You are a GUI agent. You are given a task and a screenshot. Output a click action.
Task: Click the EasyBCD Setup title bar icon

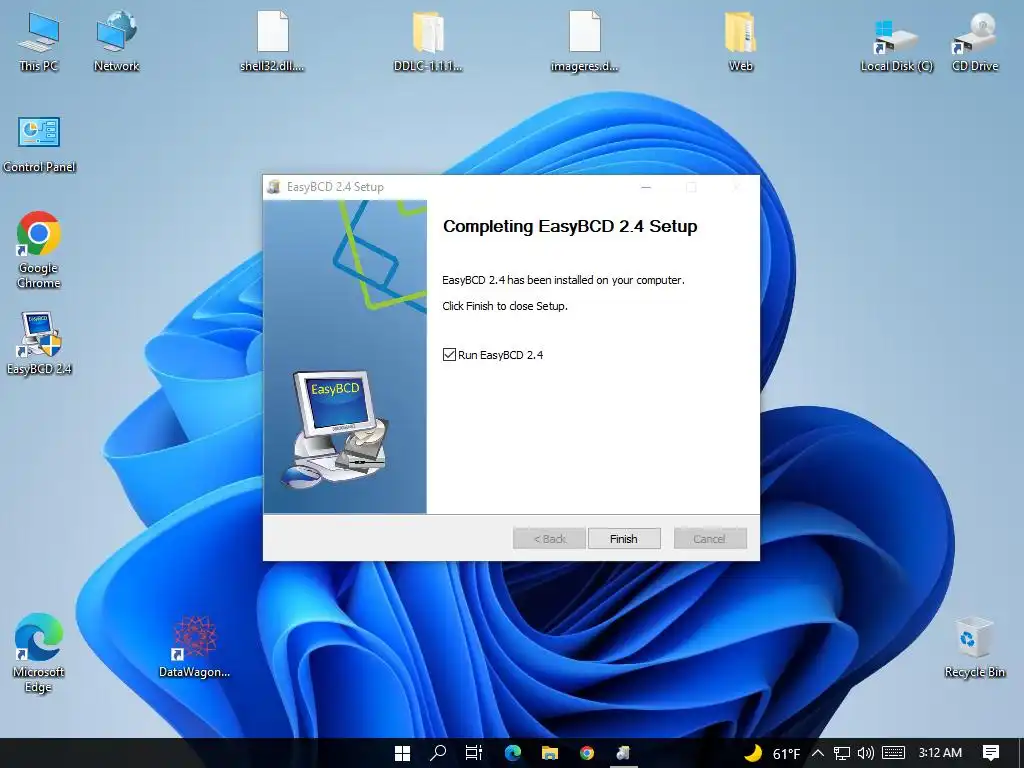tap(274, 187)
